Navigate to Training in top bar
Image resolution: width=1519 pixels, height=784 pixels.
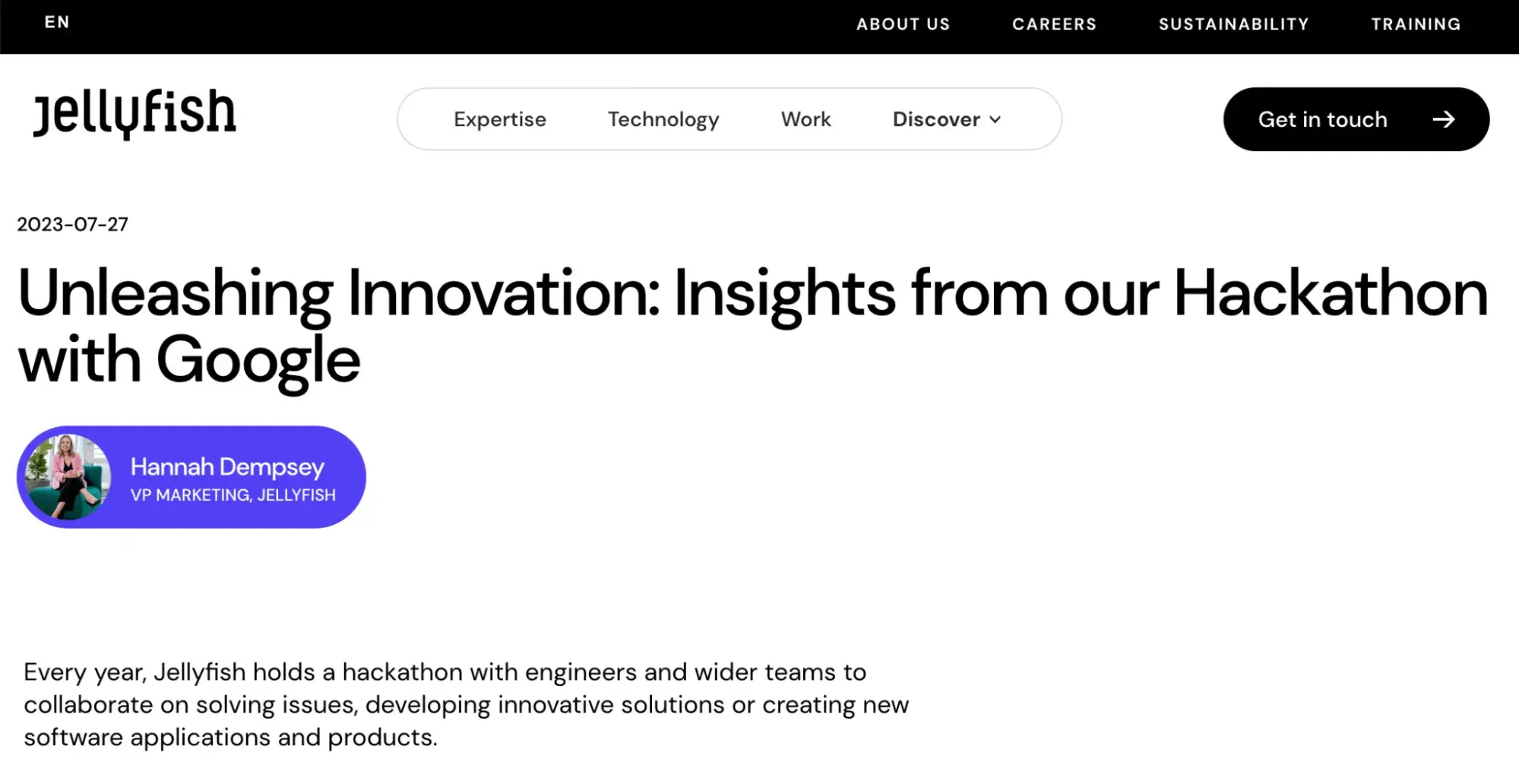coord(1416,24)
